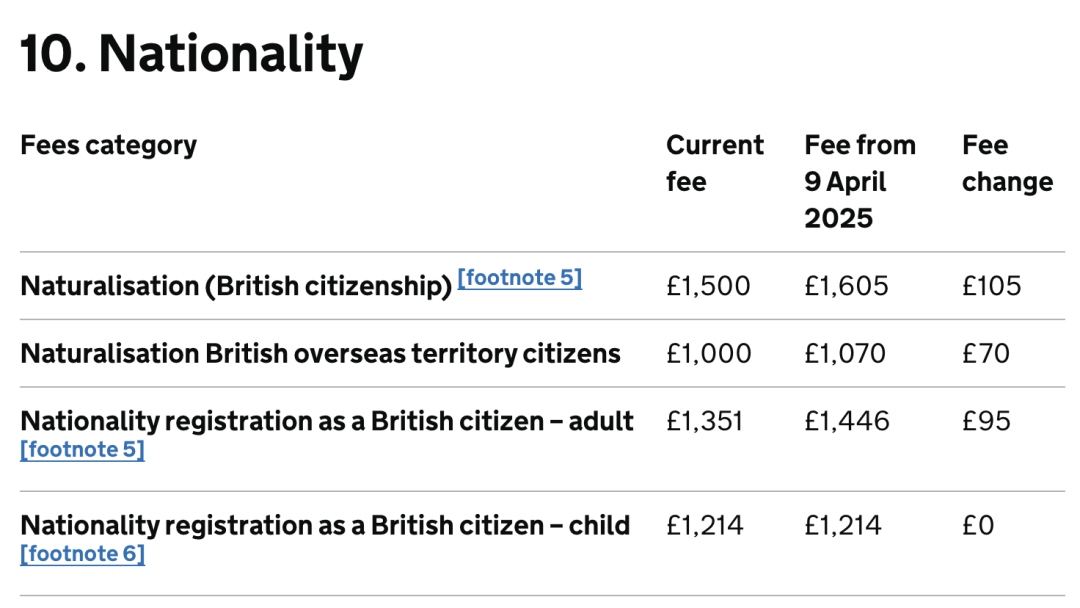Click footnote 5 link under adult registration
The width and height of the screenshot is (1080, 608).
pyautogui.click(x=82, y=450)
